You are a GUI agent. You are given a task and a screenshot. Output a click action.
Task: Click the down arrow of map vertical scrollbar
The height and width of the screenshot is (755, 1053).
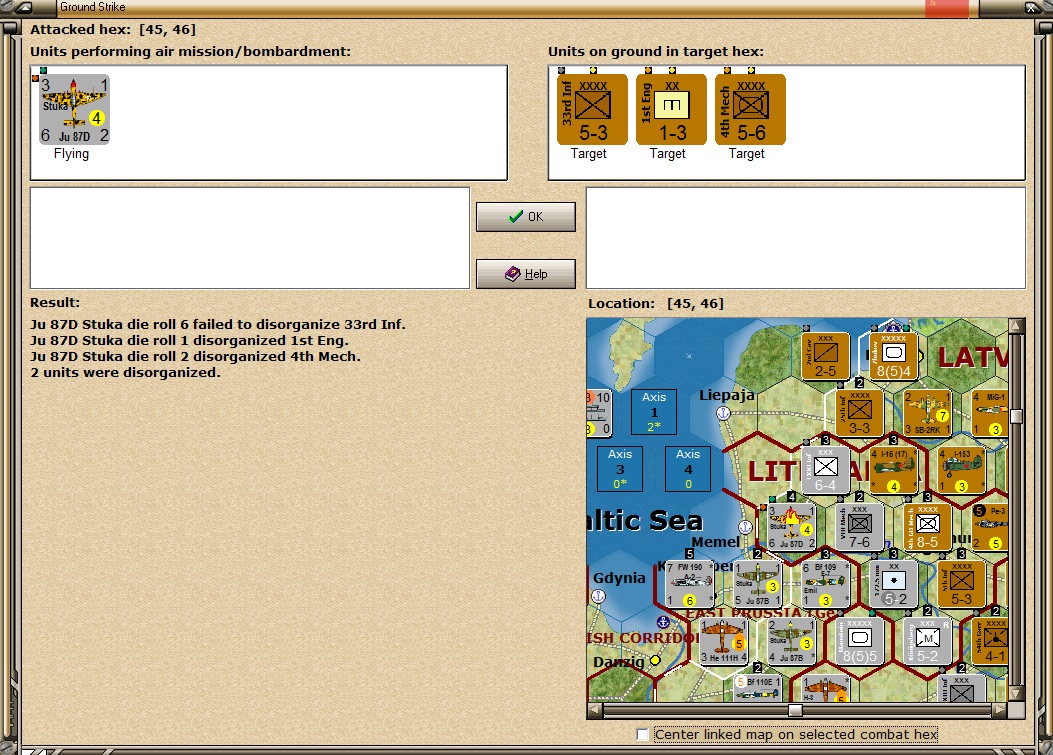pos(1016,694)
